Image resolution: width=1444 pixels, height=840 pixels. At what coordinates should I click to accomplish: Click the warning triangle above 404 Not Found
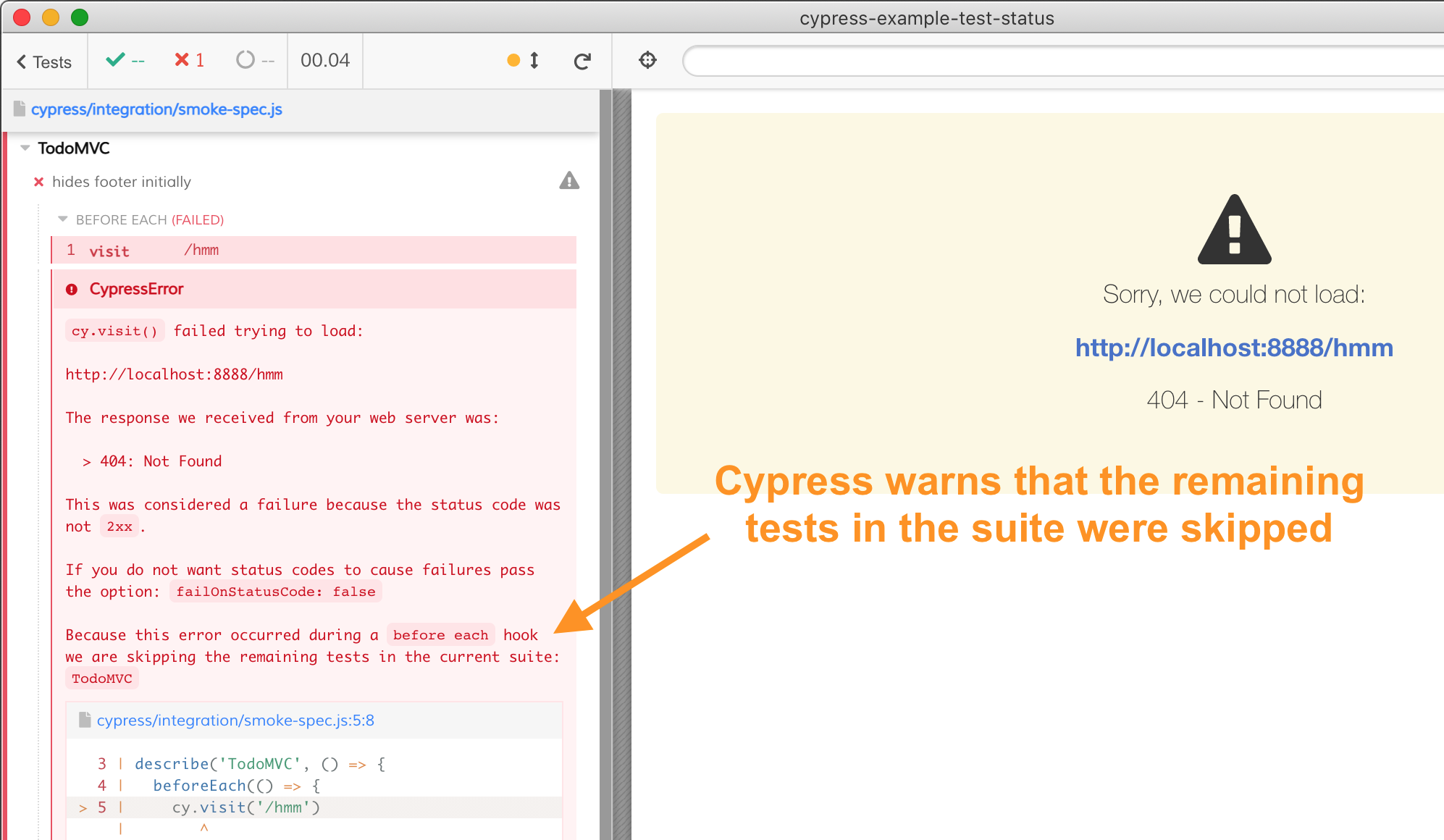(1233, 230)
